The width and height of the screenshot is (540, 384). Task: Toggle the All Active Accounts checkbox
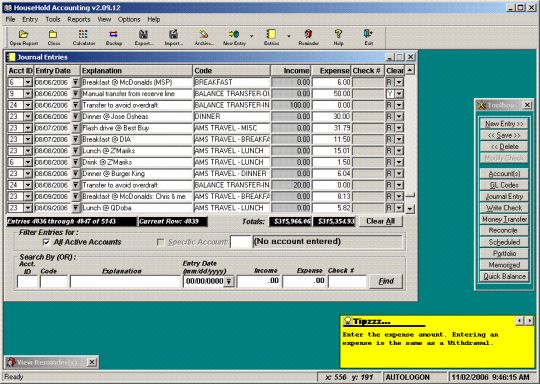click(46, 242)
